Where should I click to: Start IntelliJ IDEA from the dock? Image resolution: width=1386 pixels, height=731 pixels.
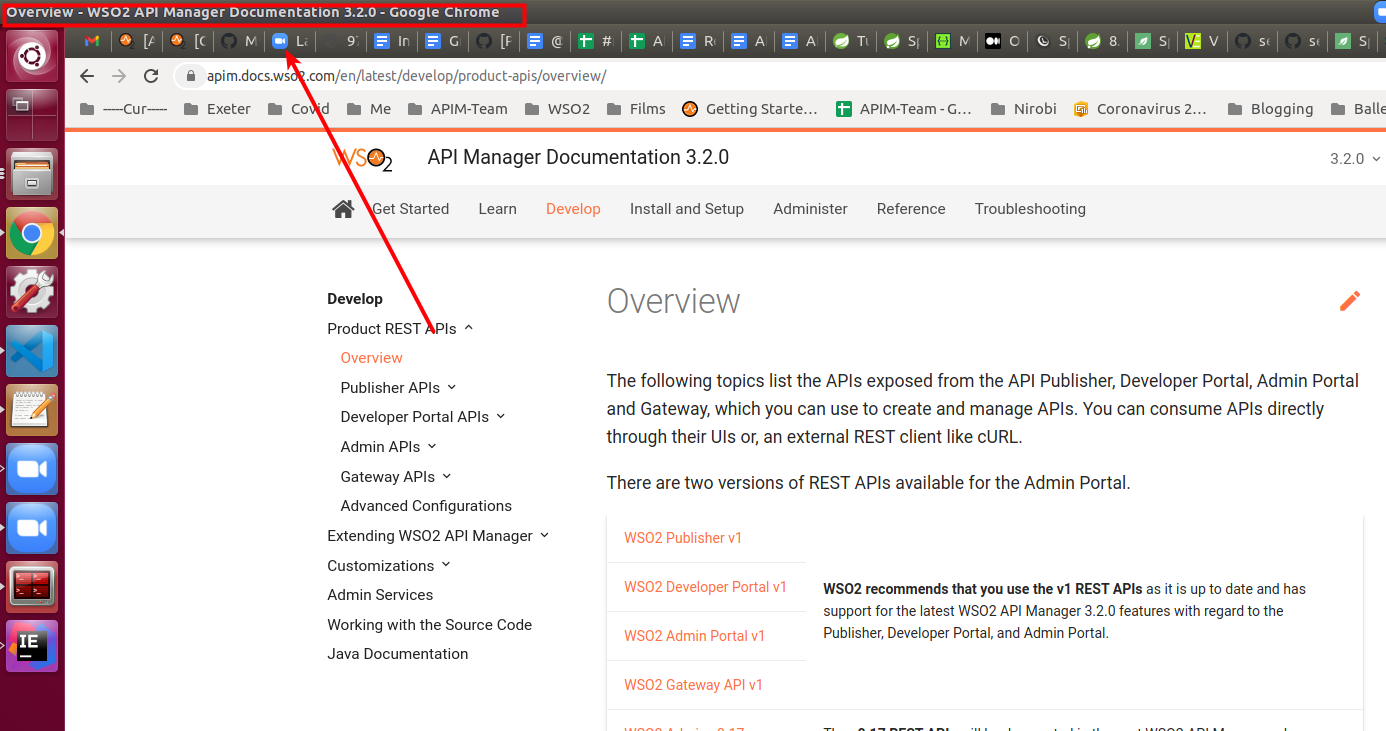click(32, 645)
